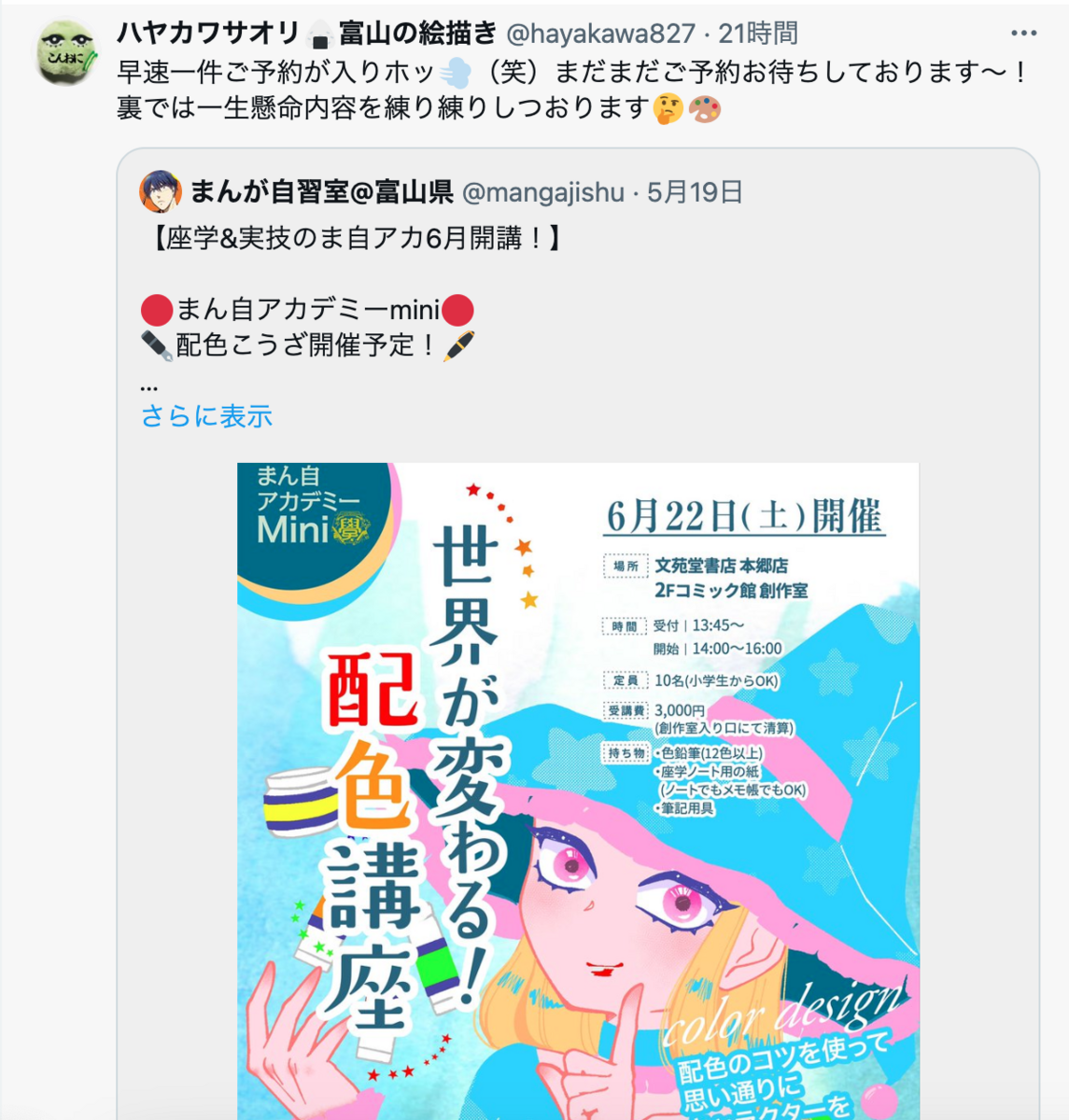Click まんが自習室's avatar in quoted tweet
1069x1120 pixels.
[x=161, y=191]
